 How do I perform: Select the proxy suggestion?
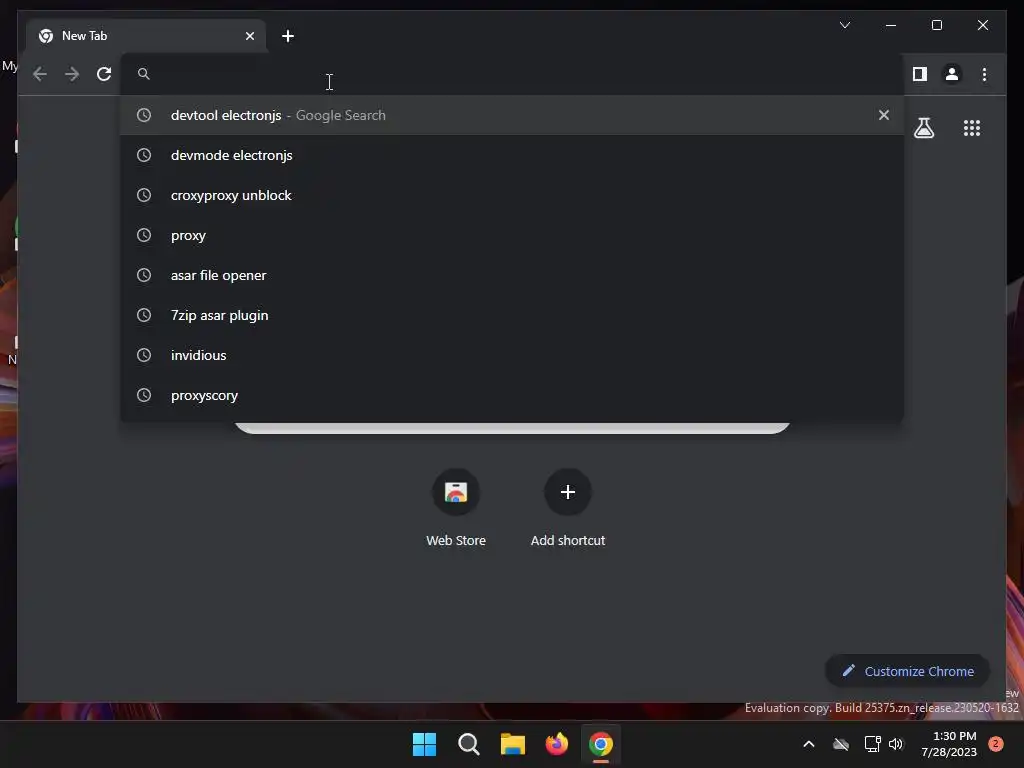point(512,235)
